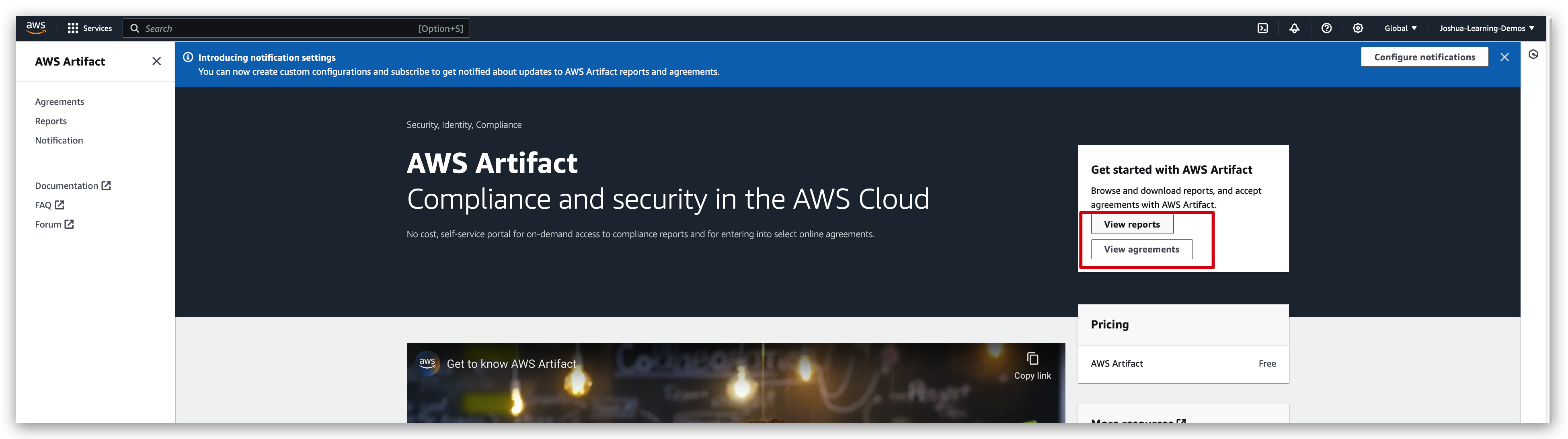Click the View reports button
The width and height of the screenshot is (1568, 439).
click(x=1131, y=224)
